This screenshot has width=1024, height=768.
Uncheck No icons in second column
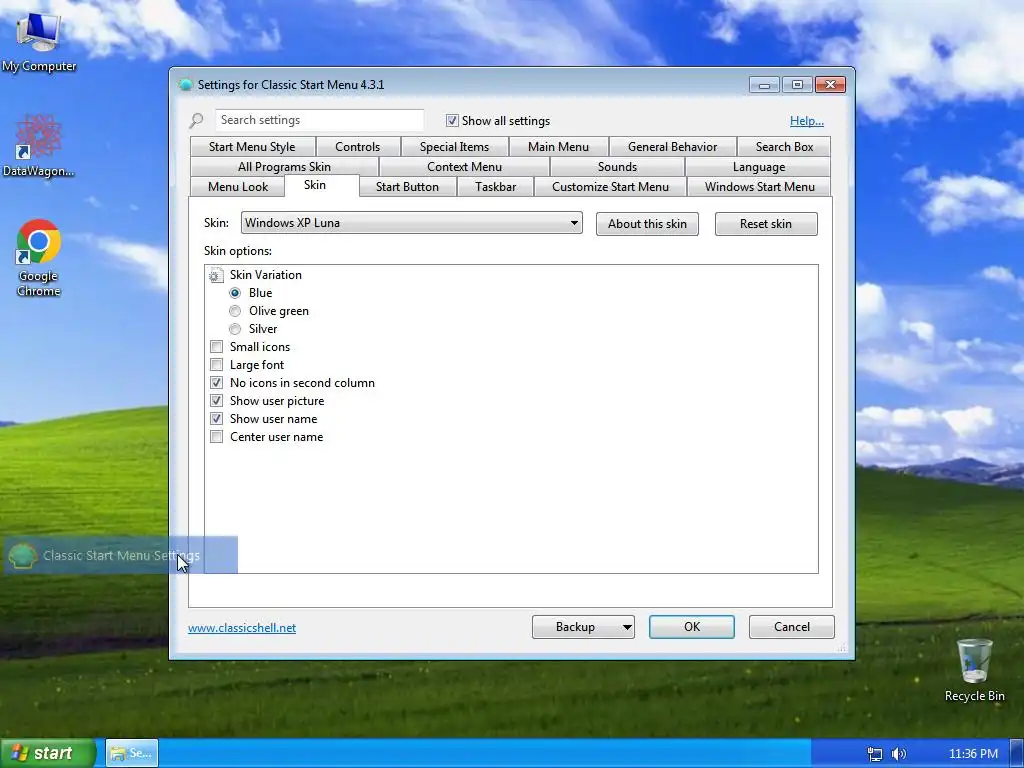point(216,383)
